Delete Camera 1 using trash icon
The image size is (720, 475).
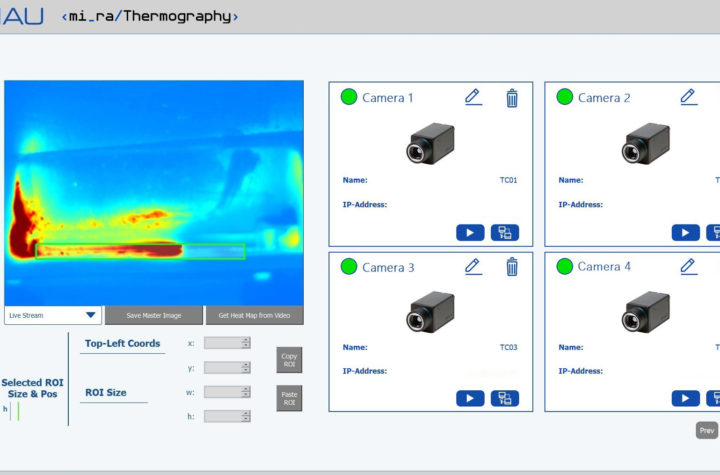pos(512,98)
